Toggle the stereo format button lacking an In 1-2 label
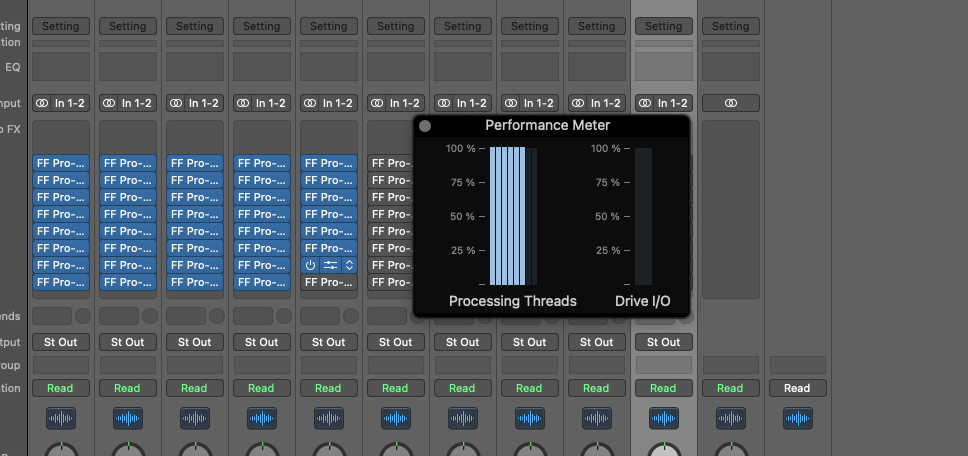968x456 pixels. point(731,103)
